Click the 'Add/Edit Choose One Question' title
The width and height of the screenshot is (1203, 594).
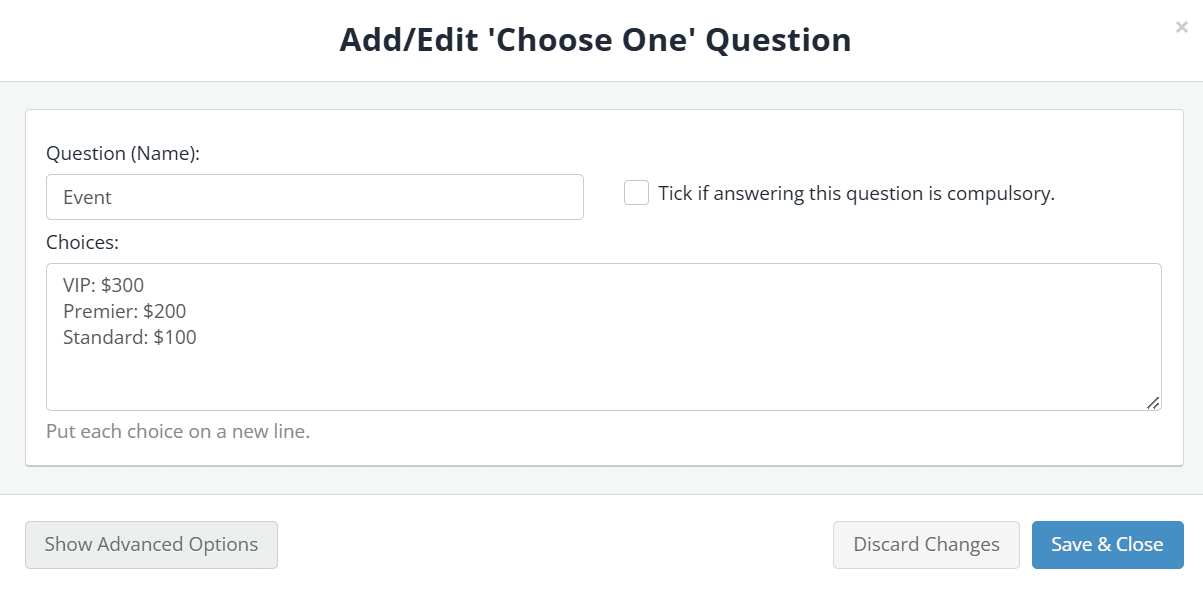click(x=595, y=40)
